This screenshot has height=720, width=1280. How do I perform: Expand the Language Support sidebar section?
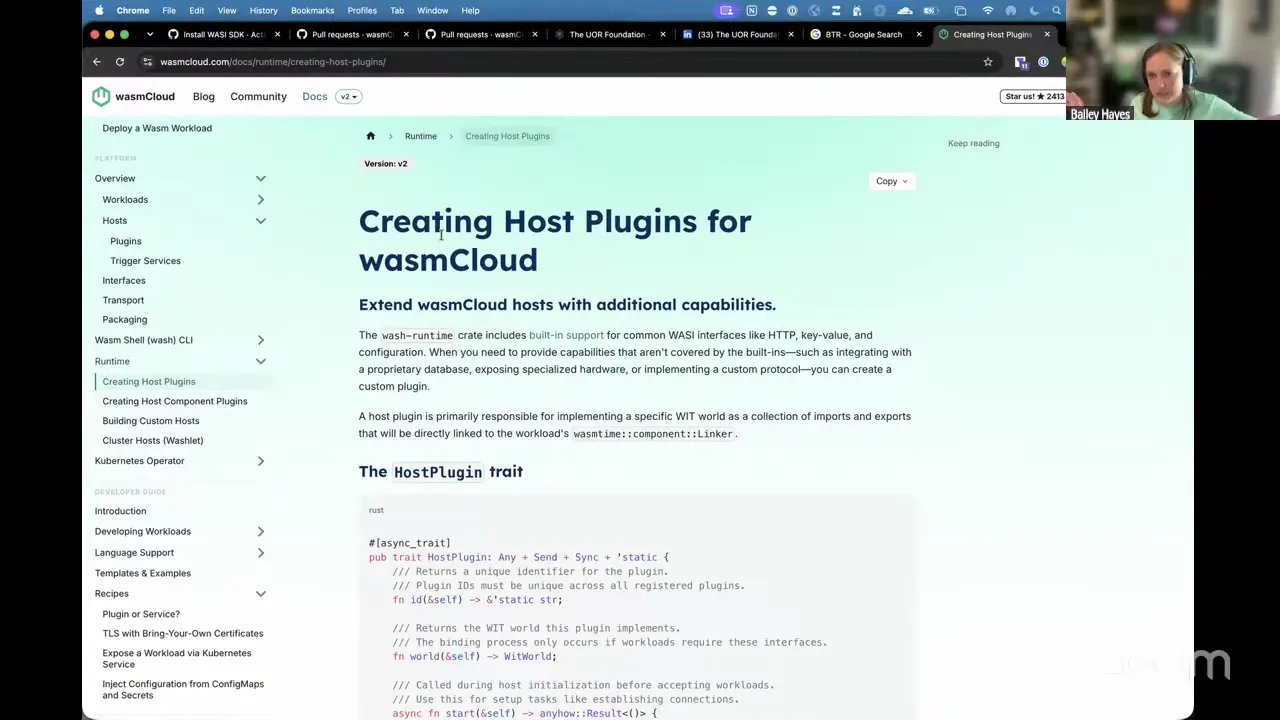pyautogui.click(x=260, y=553)
